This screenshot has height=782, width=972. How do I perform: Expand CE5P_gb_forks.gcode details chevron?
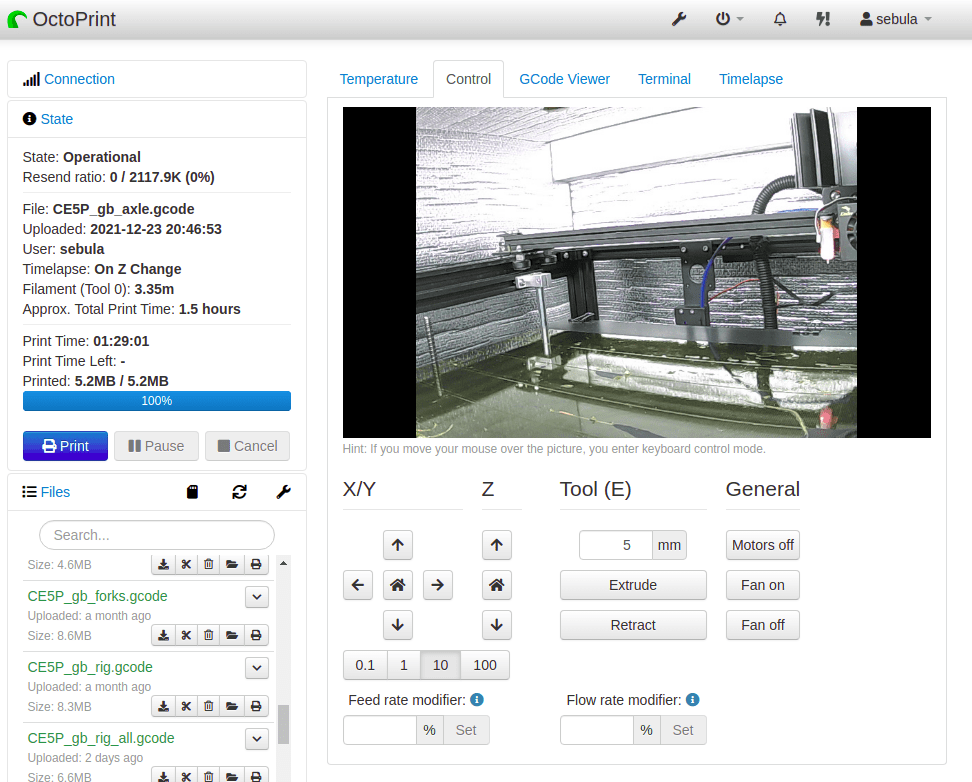[257, 597]
